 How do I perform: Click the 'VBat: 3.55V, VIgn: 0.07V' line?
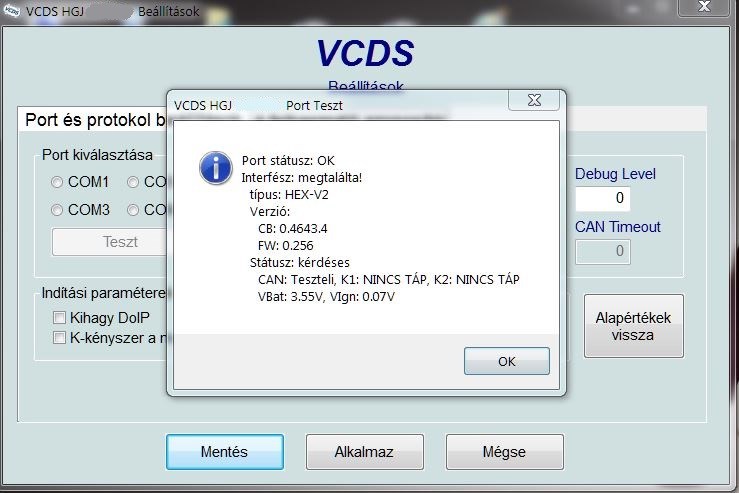click(326, 296)
